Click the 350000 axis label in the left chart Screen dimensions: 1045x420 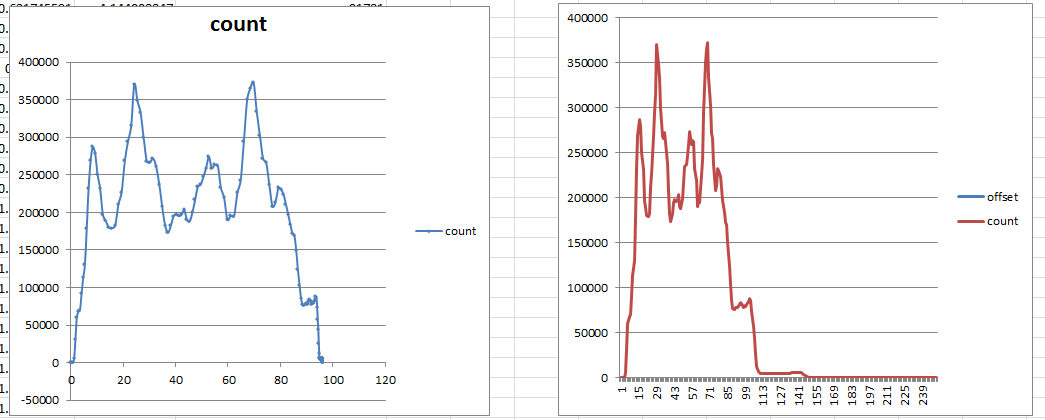coord(41,100)
